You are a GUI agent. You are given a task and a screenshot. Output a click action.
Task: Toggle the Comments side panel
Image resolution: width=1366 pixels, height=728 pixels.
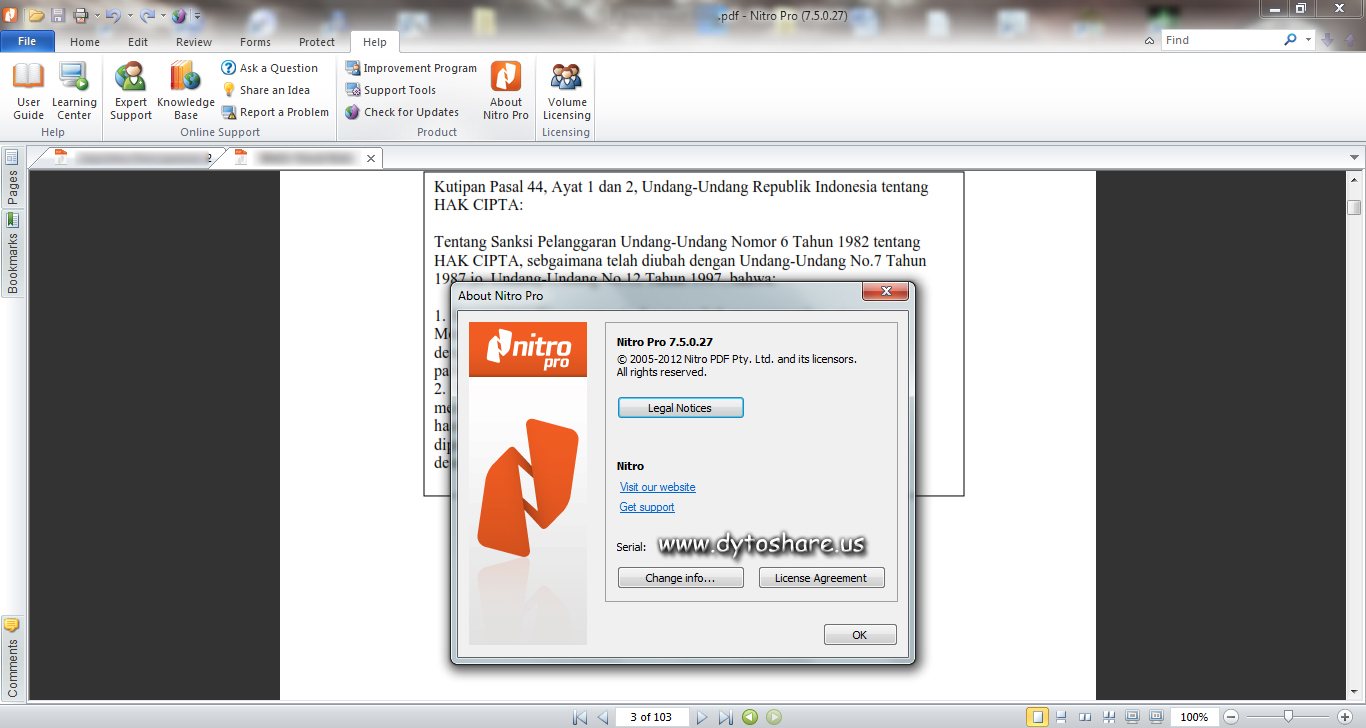pos(12,657)
